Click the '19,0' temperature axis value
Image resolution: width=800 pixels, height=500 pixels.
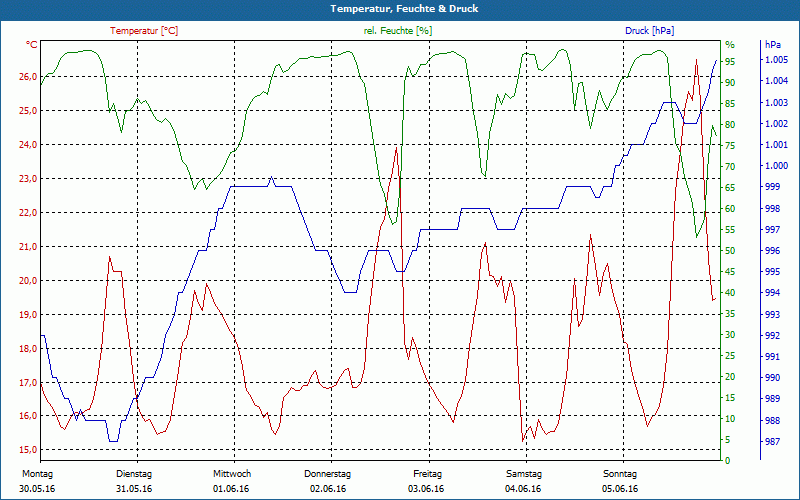(28, 315)
